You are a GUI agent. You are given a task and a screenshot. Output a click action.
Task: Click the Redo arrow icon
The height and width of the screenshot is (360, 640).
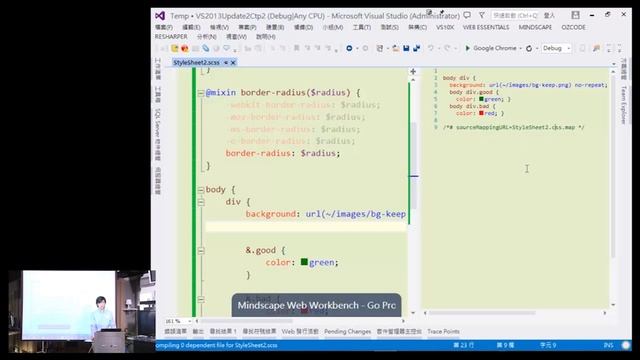(447, 48)
